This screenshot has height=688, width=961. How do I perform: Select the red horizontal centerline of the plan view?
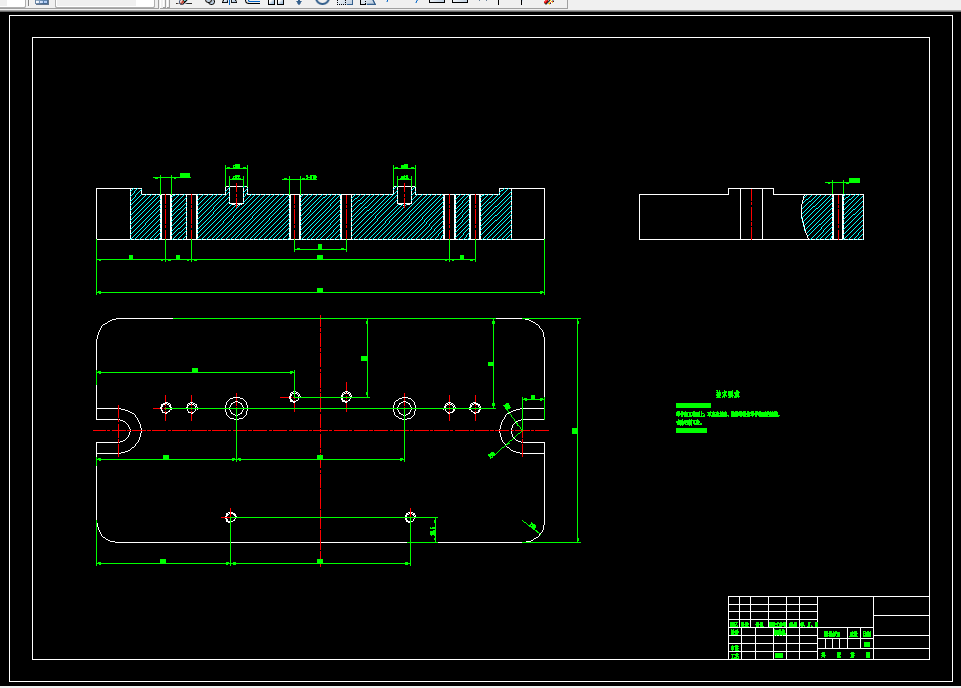point(321,431)
